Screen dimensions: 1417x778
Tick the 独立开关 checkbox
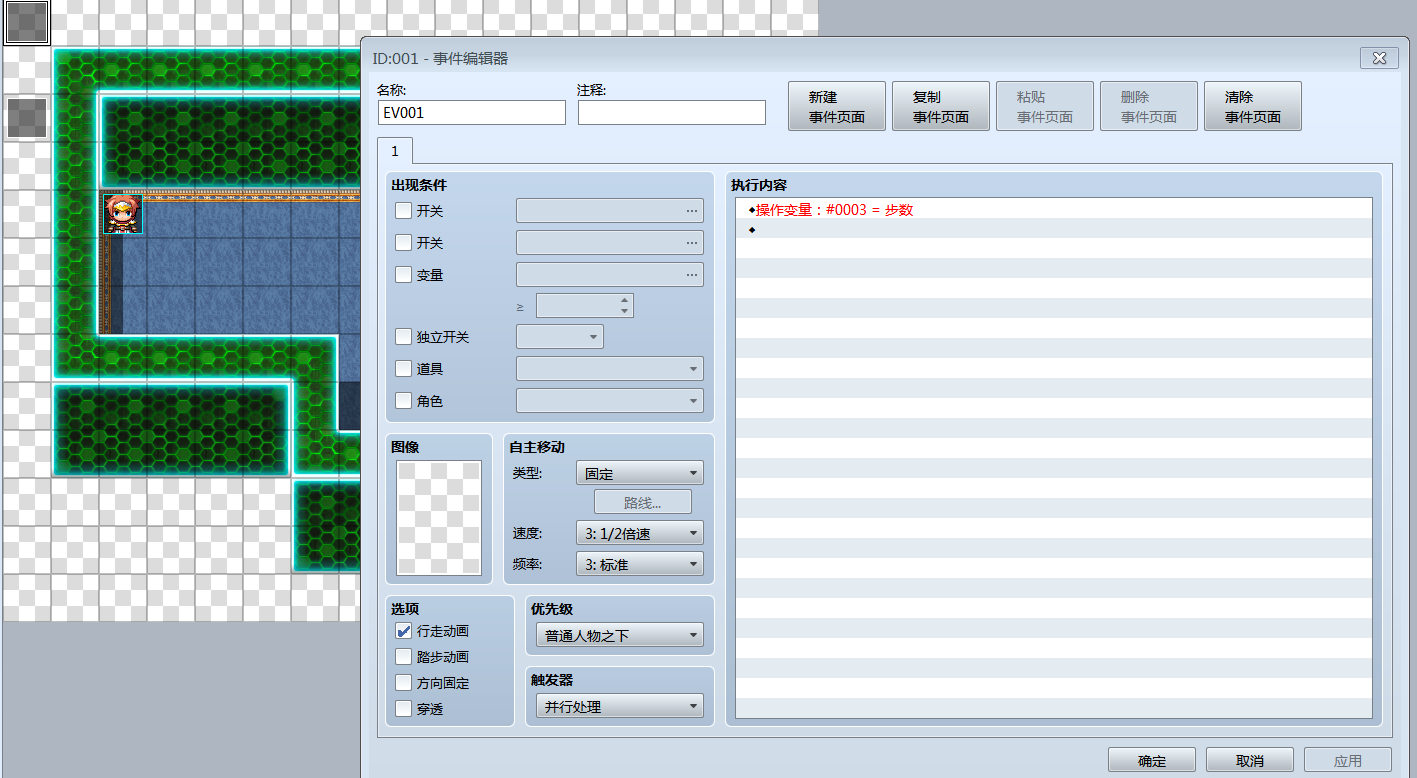pos(404,337)
